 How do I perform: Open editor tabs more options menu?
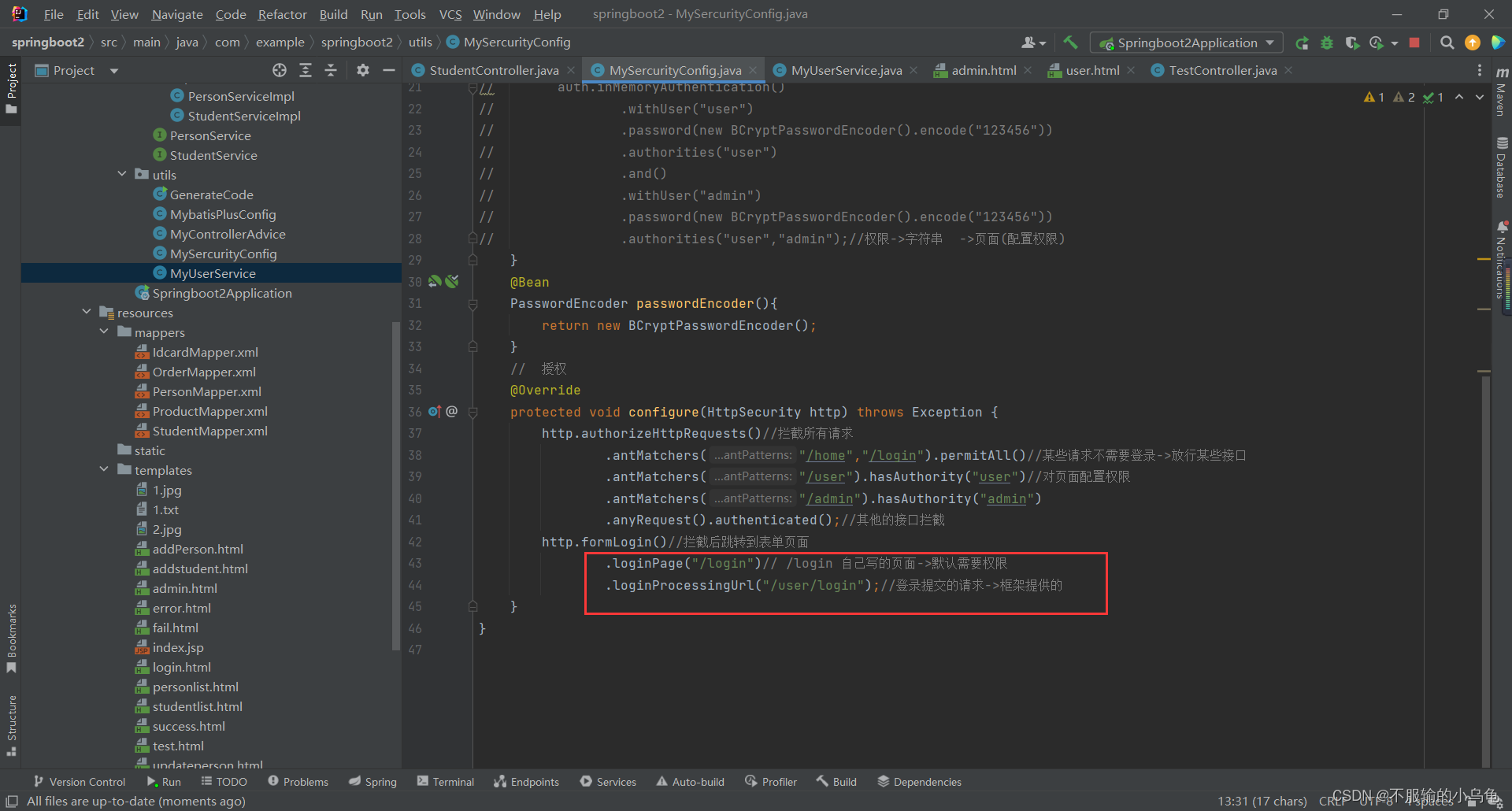tap(1480, 70)
